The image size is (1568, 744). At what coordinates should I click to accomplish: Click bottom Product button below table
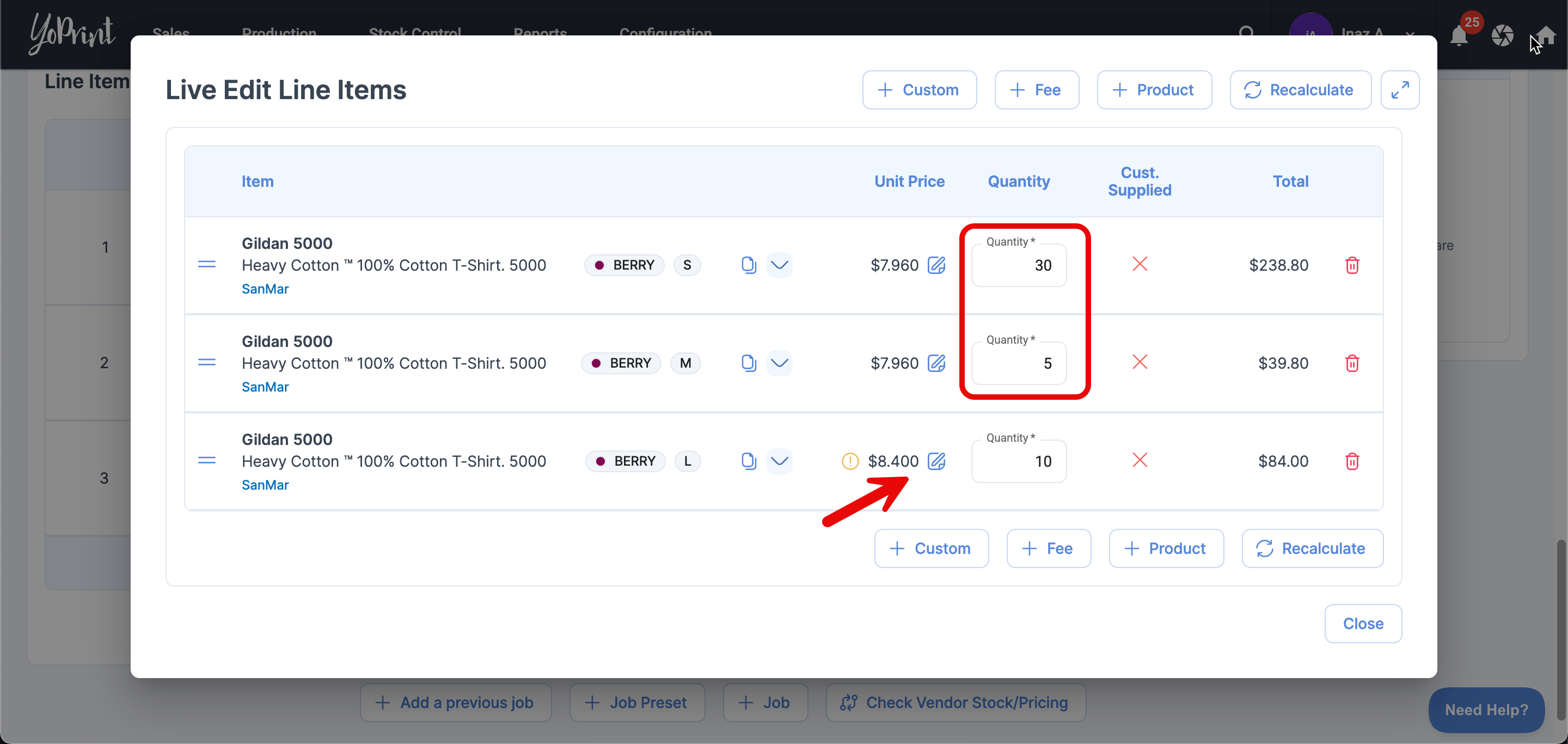pos(1166,548)
